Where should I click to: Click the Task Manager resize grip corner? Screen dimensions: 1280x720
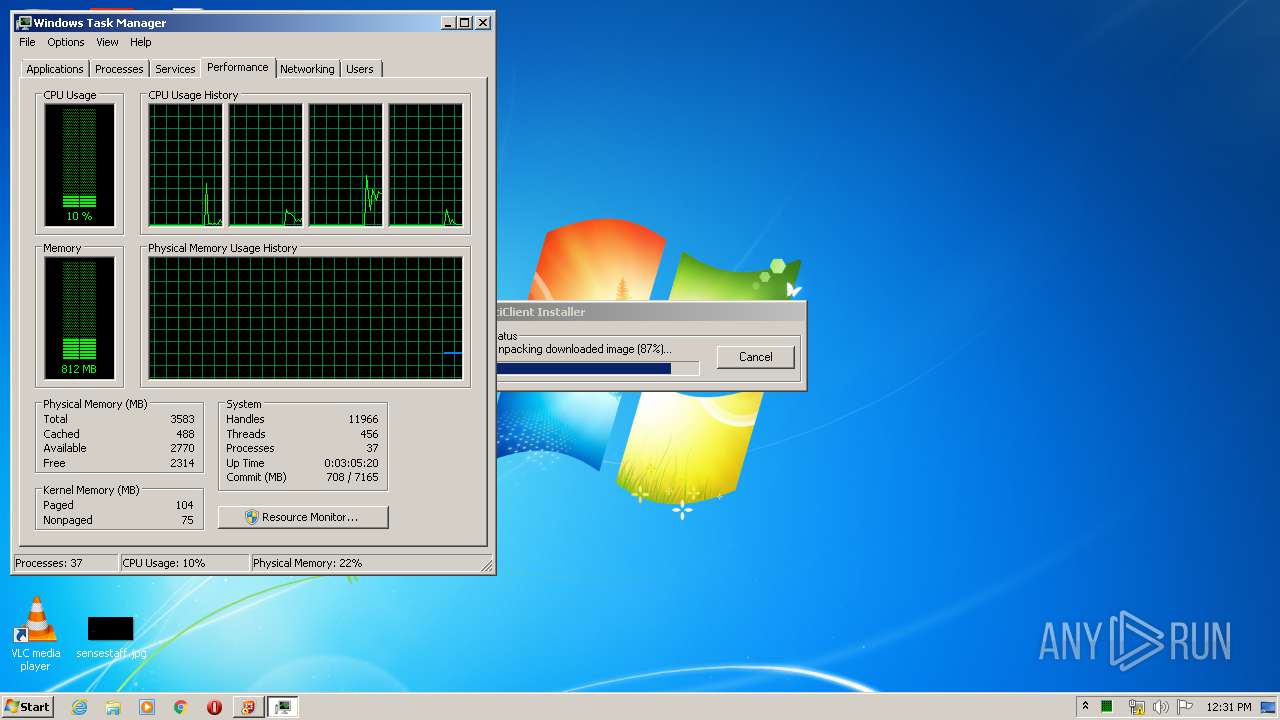pos(487,566)
